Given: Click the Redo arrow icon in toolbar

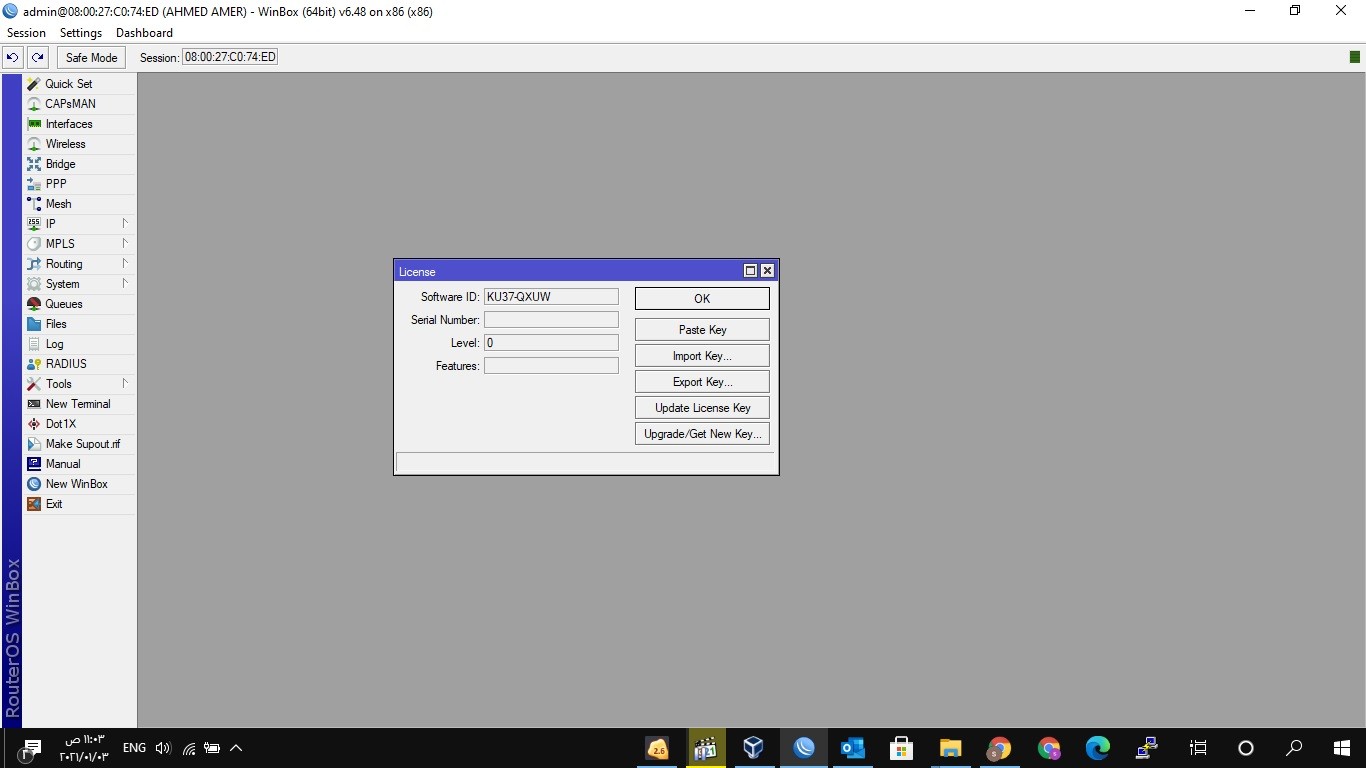Looking at the screenshot, I should [38, 58].
